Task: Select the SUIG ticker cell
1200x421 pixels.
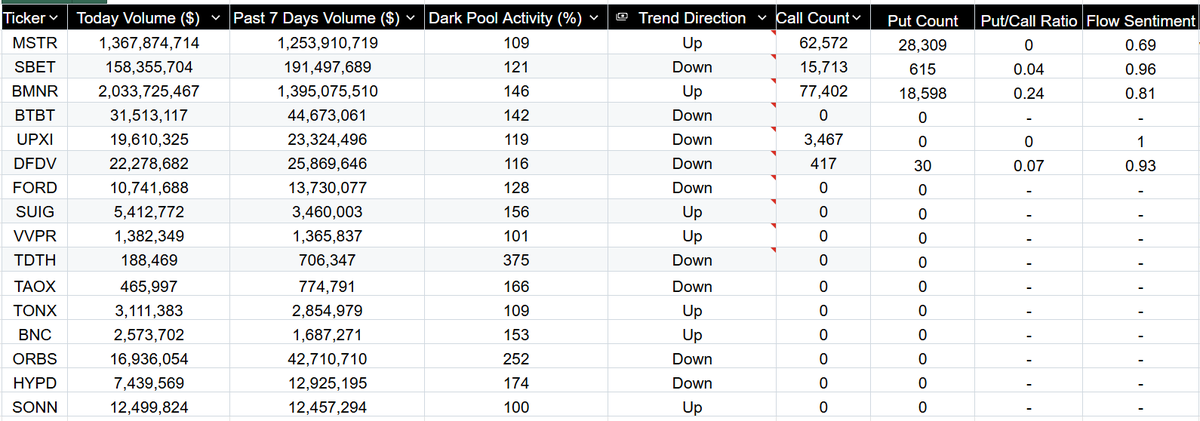Action: point(35,212)
